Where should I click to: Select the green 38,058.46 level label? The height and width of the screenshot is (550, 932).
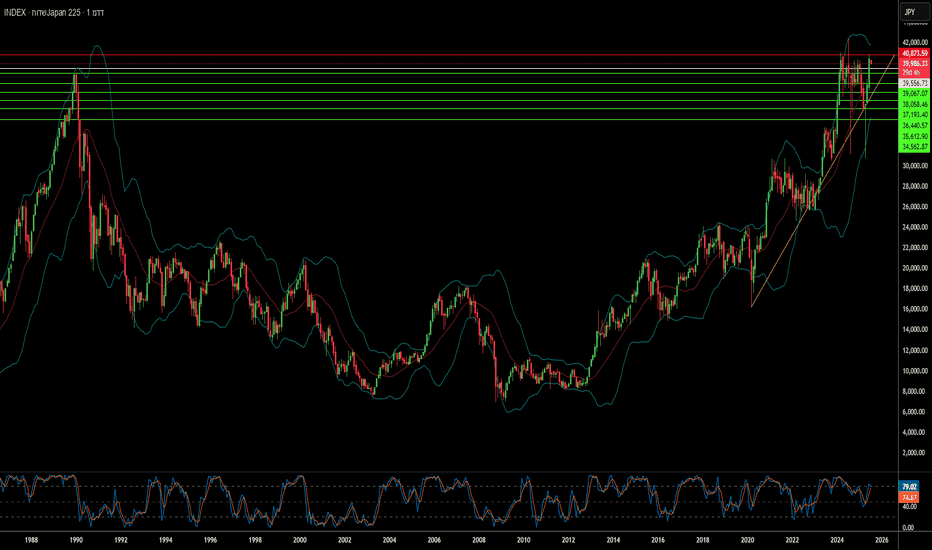pyautogui.click(x=914, y=104)
